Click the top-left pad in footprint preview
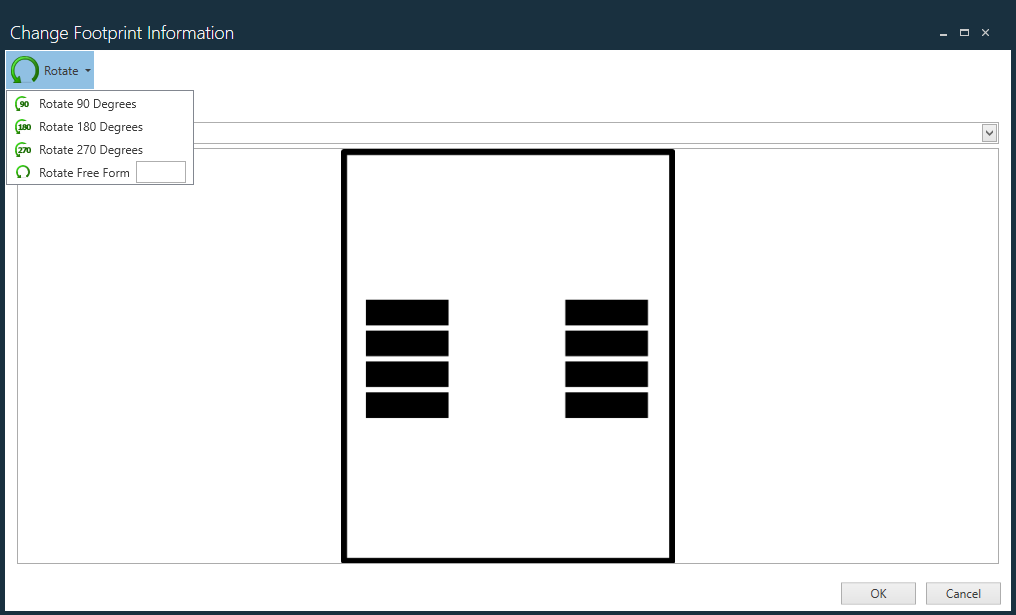 coord(407,311)
